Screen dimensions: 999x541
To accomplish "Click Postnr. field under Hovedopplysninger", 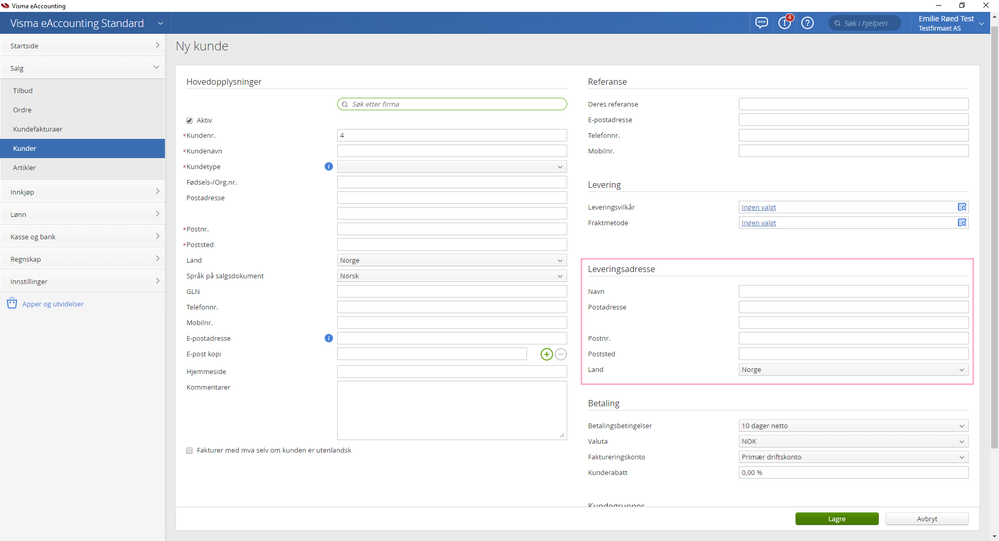I will pos(452,229).
